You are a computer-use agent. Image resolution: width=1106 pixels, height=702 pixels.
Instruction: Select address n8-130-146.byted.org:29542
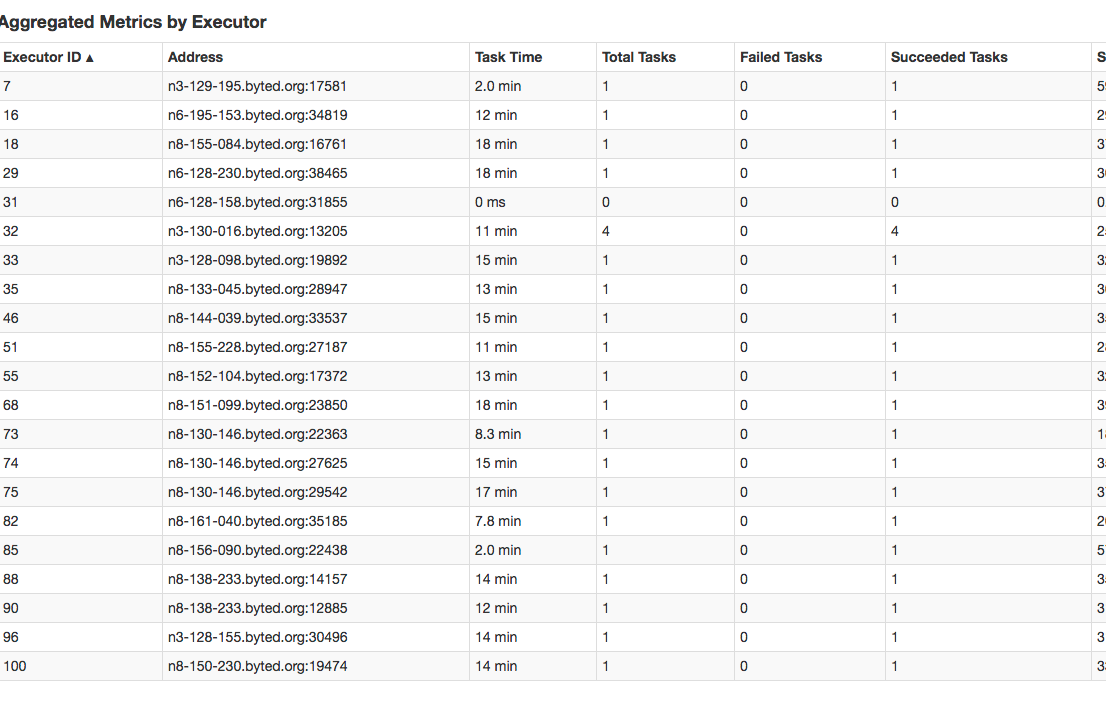257,492
